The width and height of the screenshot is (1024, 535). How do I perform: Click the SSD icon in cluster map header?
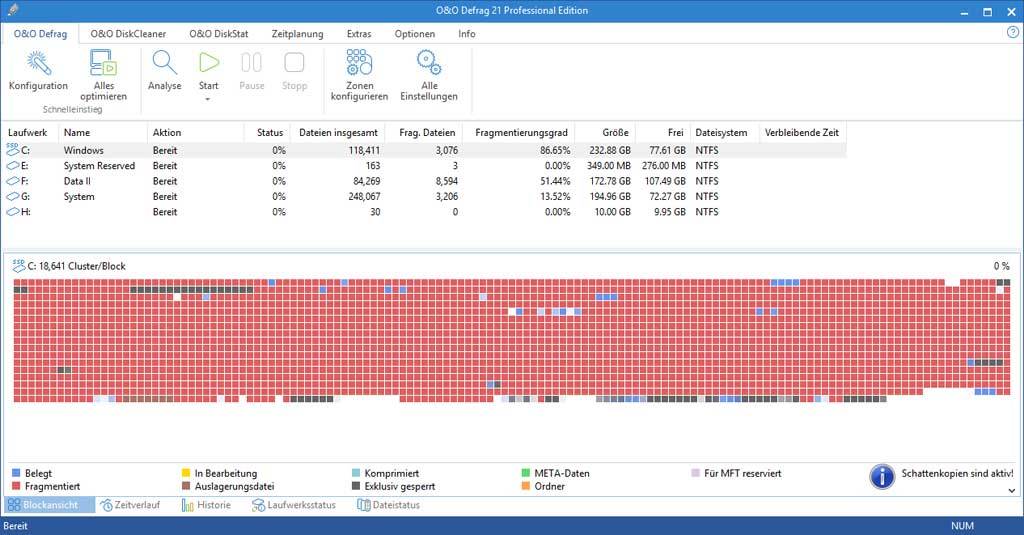pyautogui.click(x=19, y=265)
